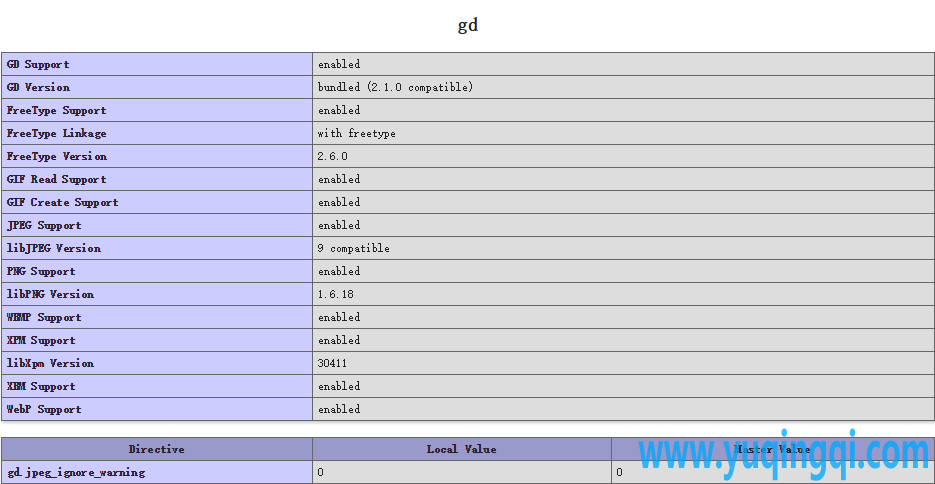The image size is (935, 484).
Task: Select the "GD Version" label cell
Action: pos(157,87)
